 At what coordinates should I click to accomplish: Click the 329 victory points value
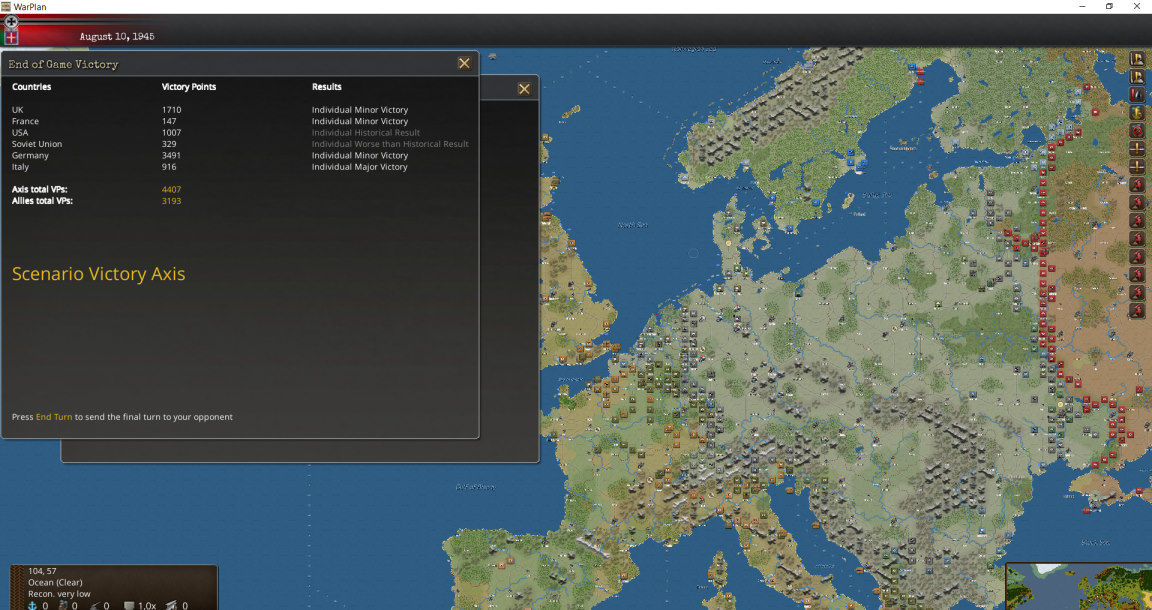169,144
